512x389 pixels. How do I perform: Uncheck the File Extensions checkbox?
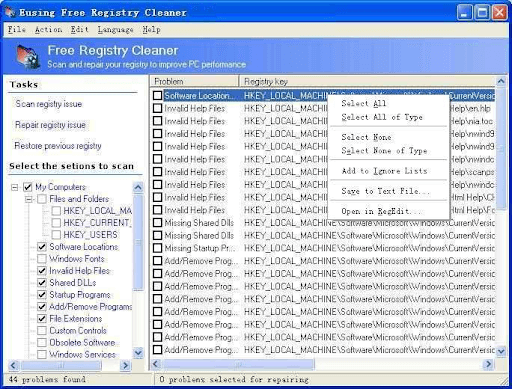42,319
